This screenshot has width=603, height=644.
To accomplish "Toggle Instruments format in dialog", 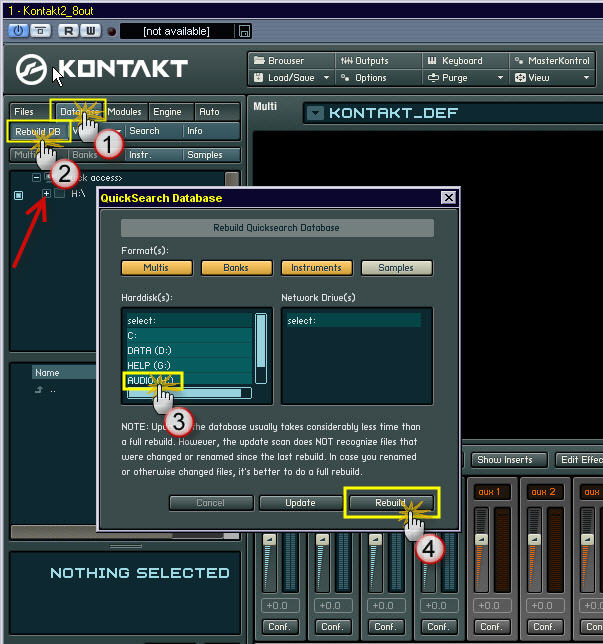I will point(316,268).
